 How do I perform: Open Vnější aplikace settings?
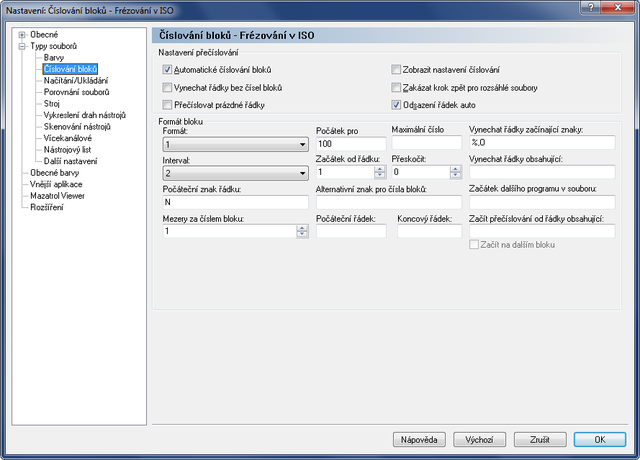pyautogui.click(x=56, y=184)
